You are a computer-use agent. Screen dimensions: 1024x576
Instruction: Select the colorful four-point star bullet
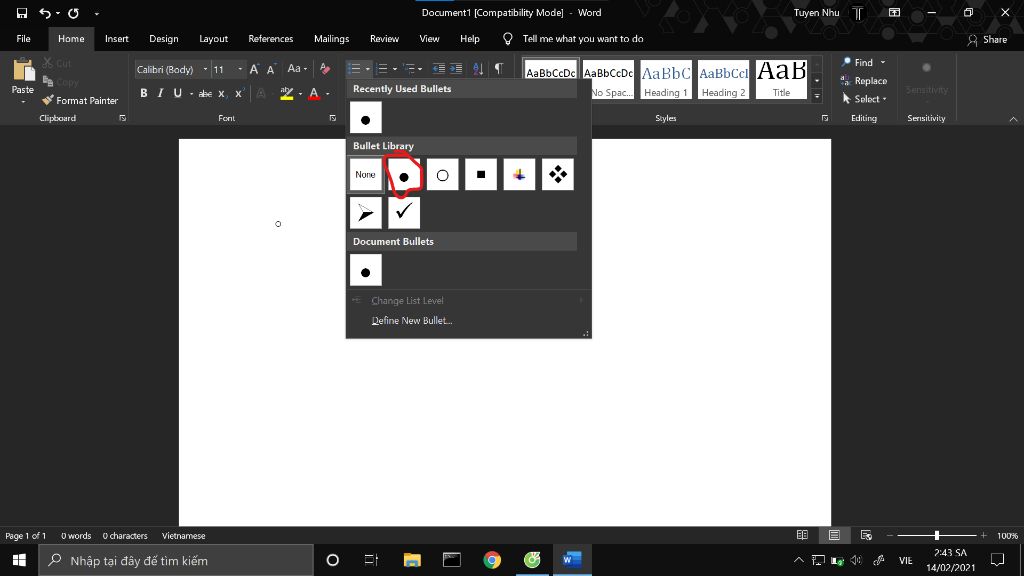click(519, 174)
